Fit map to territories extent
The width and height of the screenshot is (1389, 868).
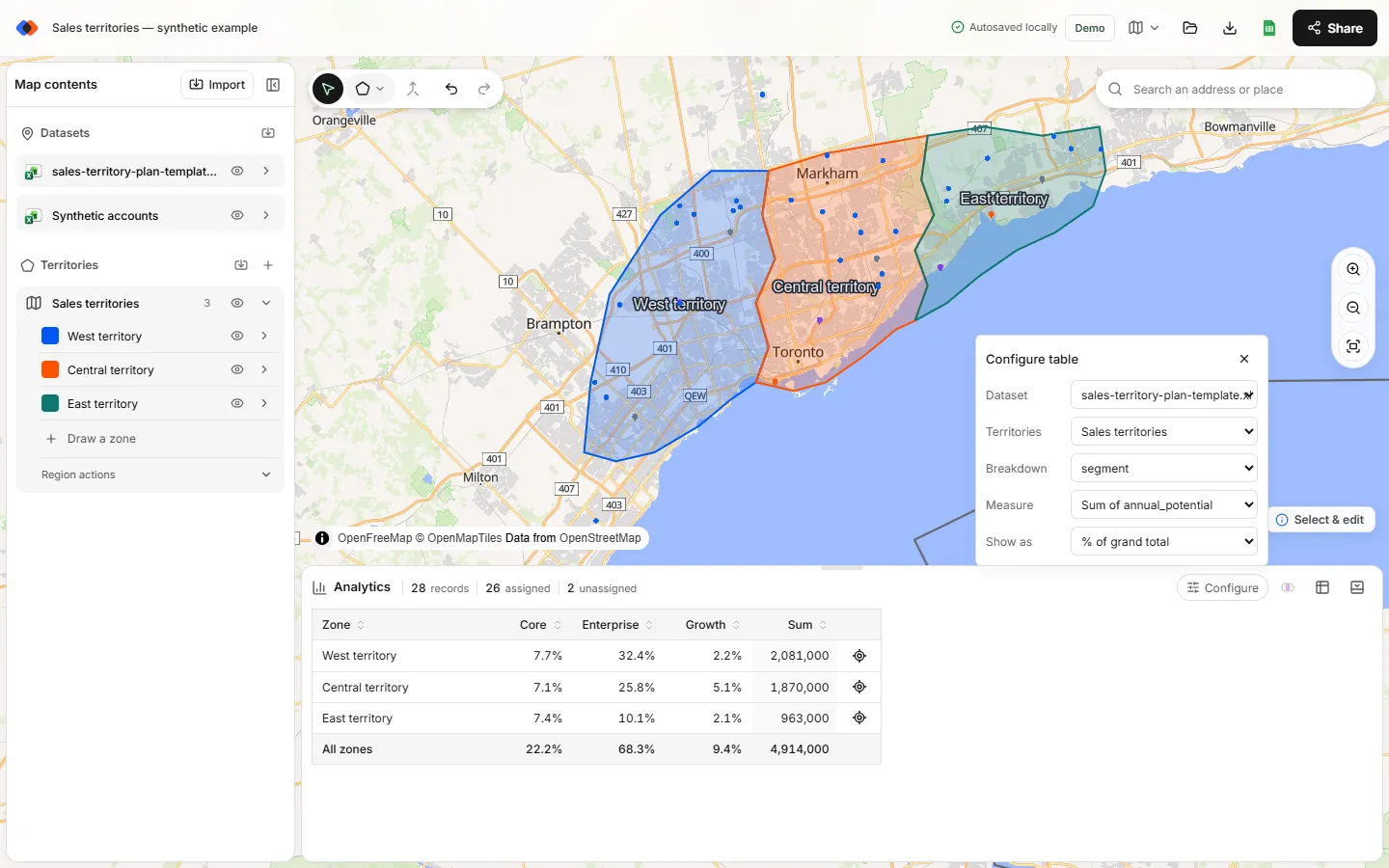1353,347
